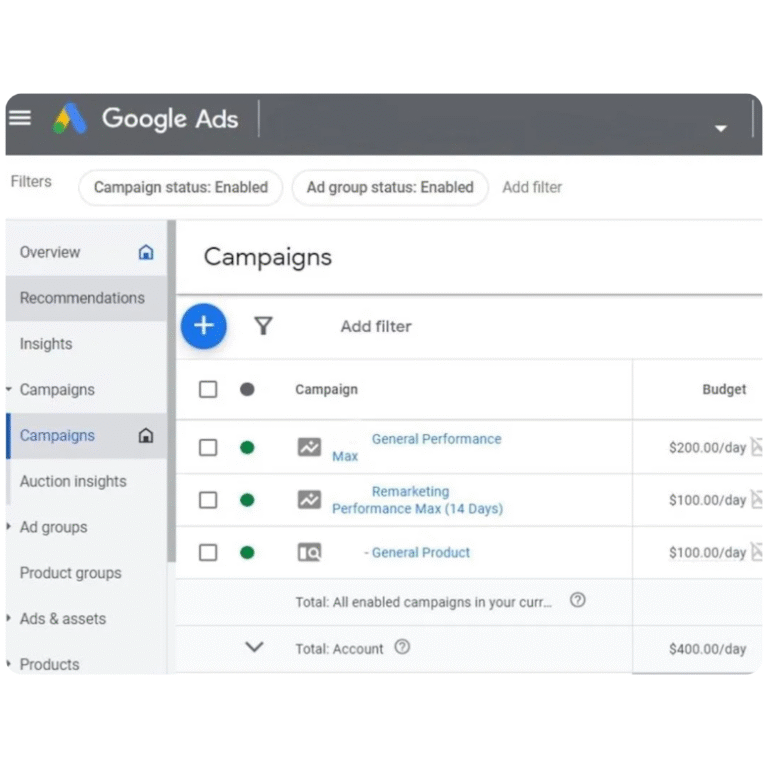Select the General Product campaign checkbox
The width and height of the screenshot is (768, 768).
[x=208, y=552]
